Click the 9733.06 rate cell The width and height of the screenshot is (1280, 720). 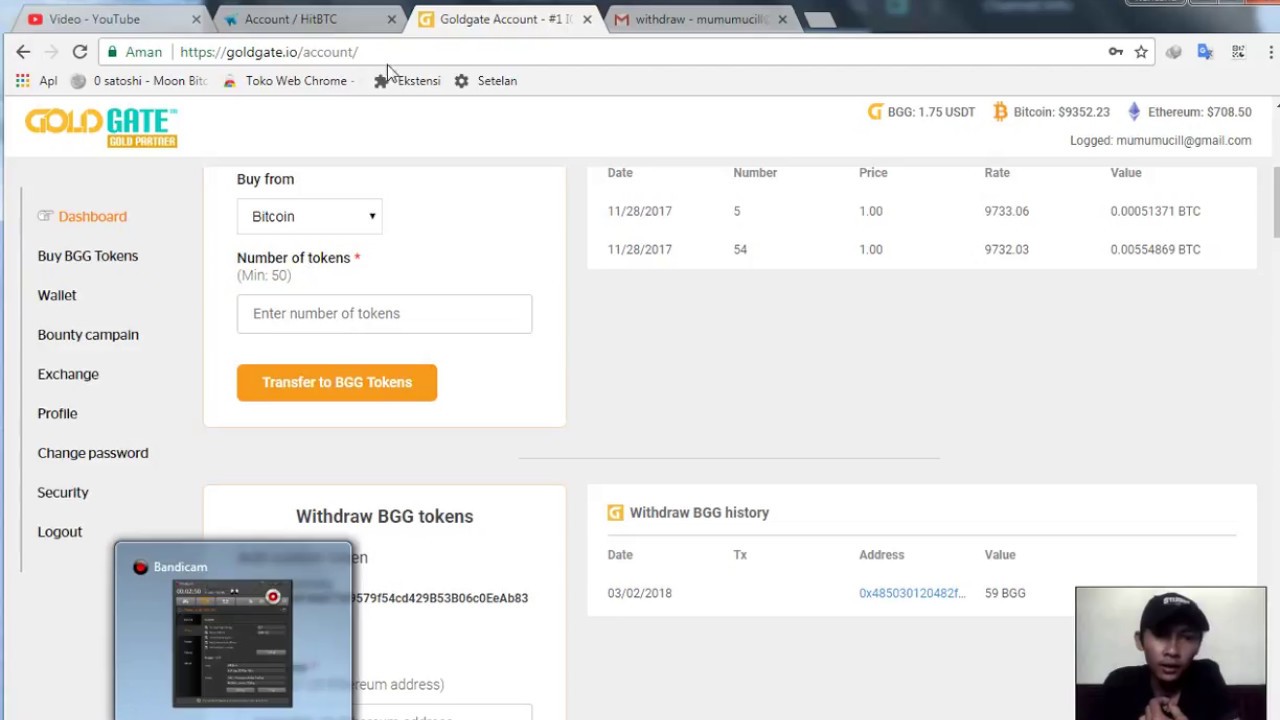click(x=1006, y=212)
